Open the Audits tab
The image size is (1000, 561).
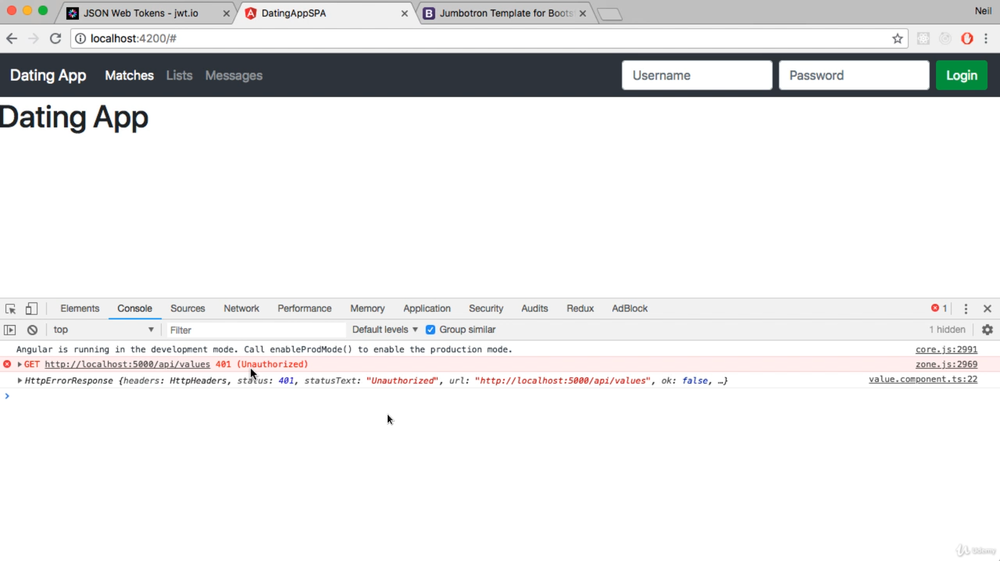click(534, 309)
